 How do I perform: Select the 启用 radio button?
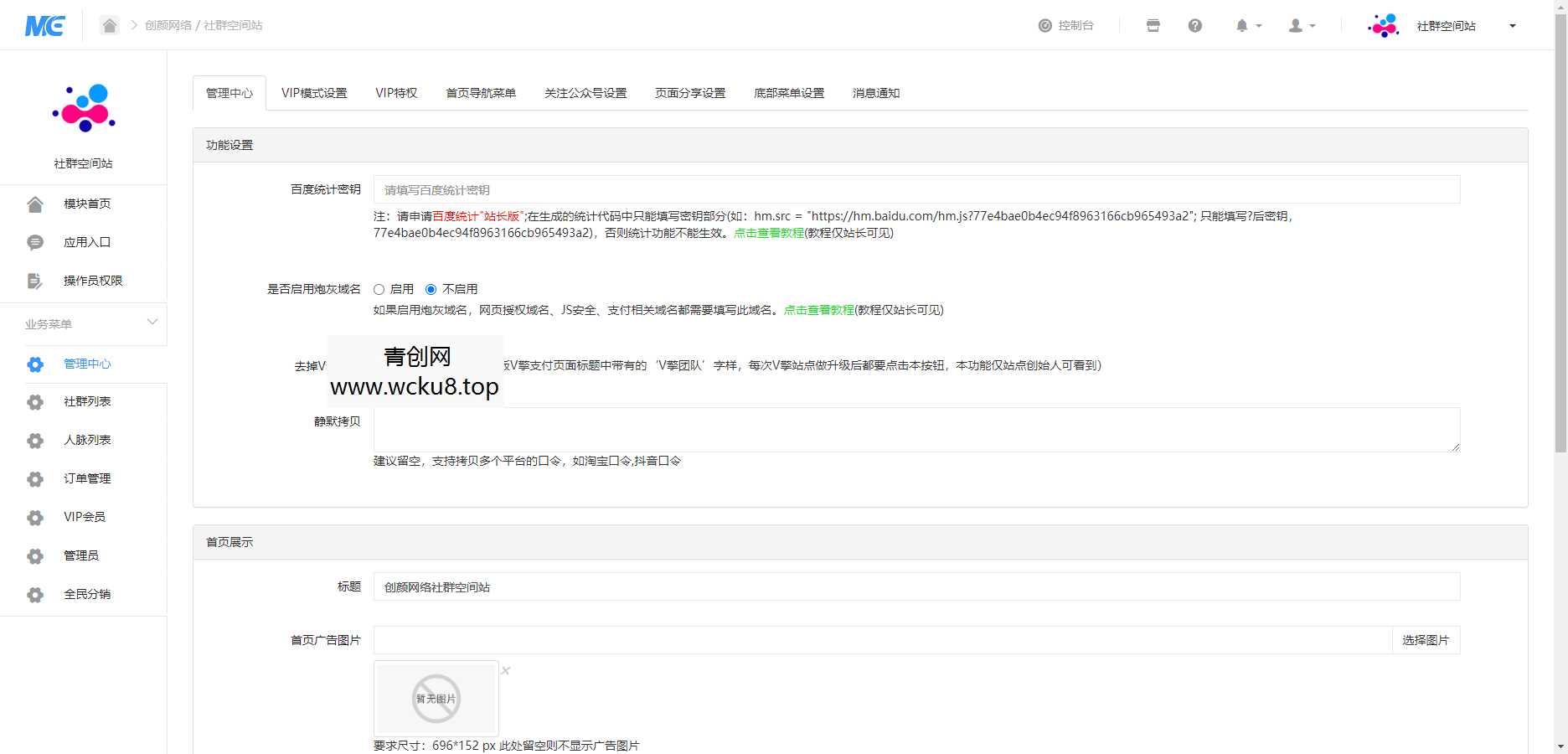coord(379,289)
